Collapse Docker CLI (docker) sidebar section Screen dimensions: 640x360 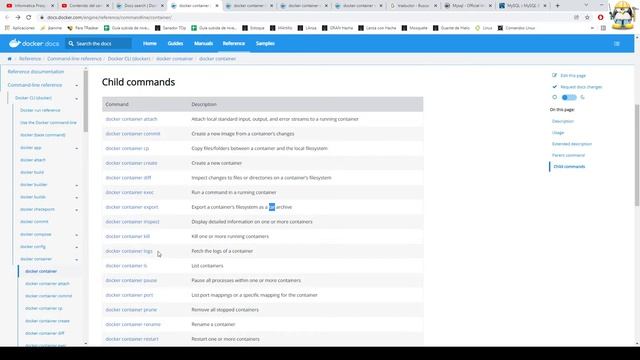[x=77, y=98]
